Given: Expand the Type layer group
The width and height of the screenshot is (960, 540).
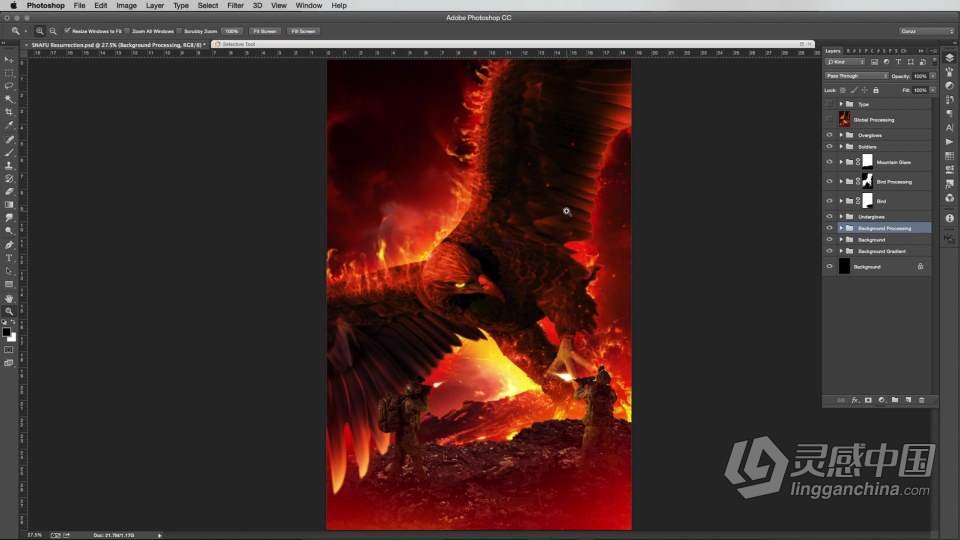Looking at the screenshot, I should tap(841, 104).
